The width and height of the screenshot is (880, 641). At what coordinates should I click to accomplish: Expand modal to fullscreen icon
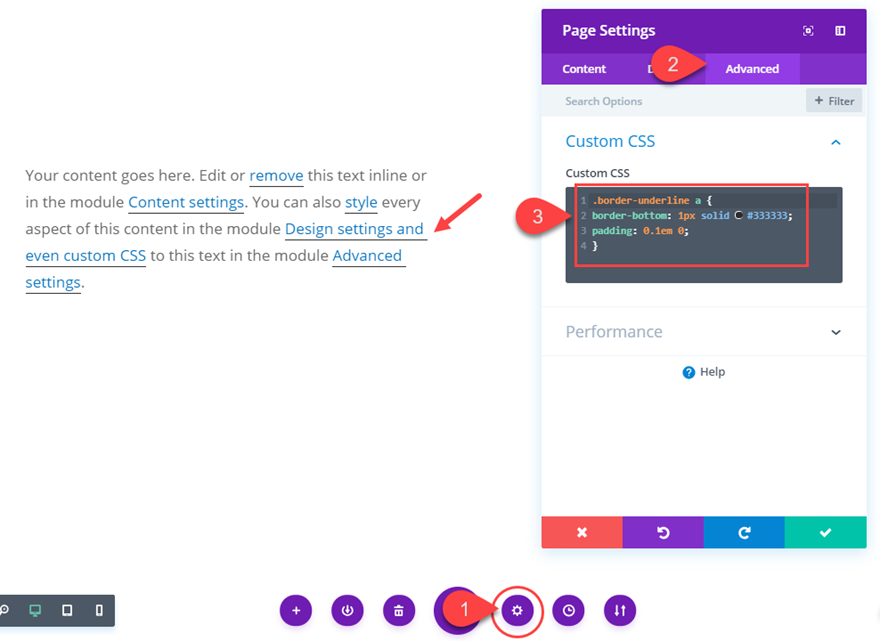[x=808, y=31]
